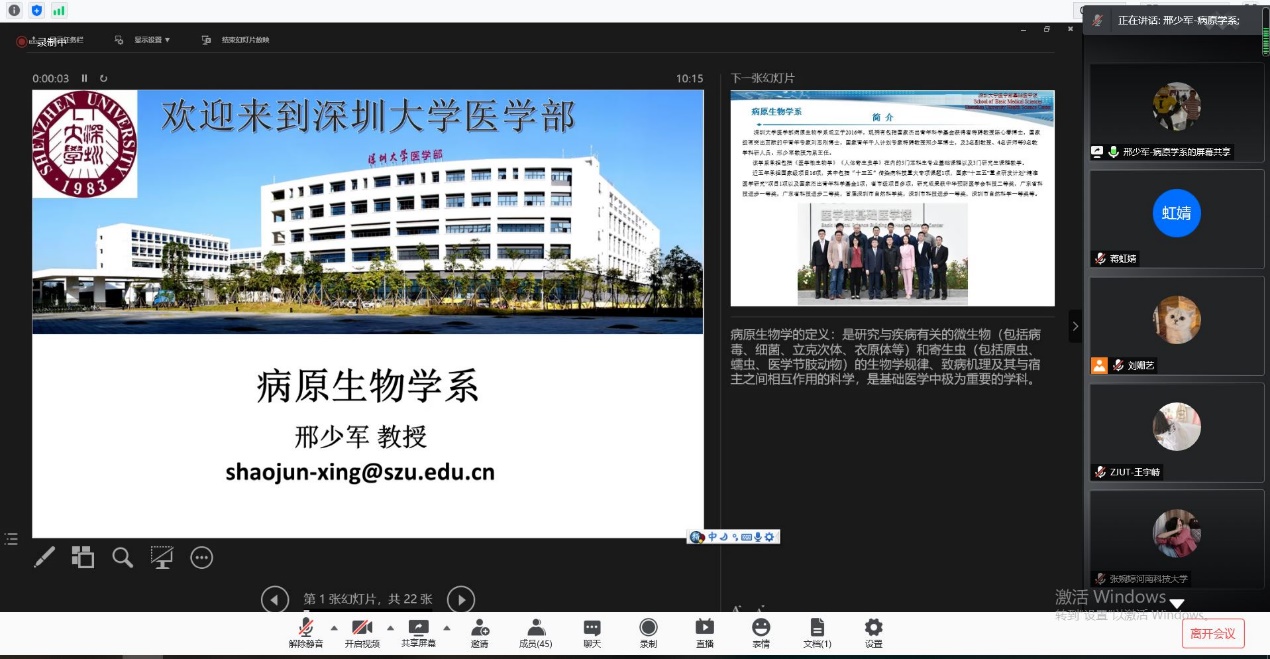Open 设置 settings gear
Image resolution: width=1270 pixels, height=659 pixels.
(x=873, y=633)
